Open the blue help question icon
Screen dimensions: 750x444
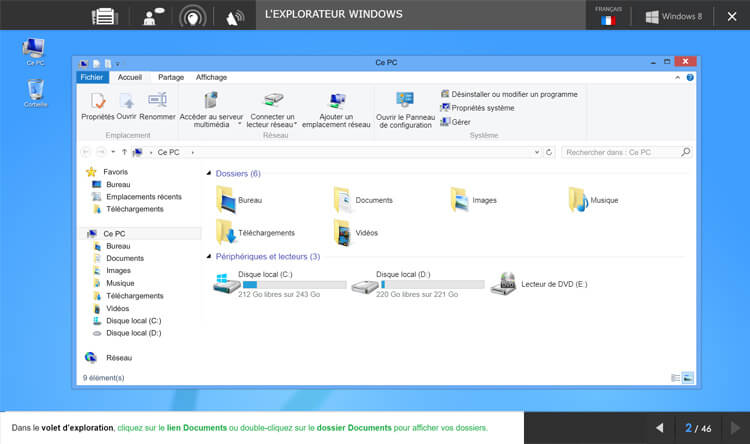[x=690, y=78]
